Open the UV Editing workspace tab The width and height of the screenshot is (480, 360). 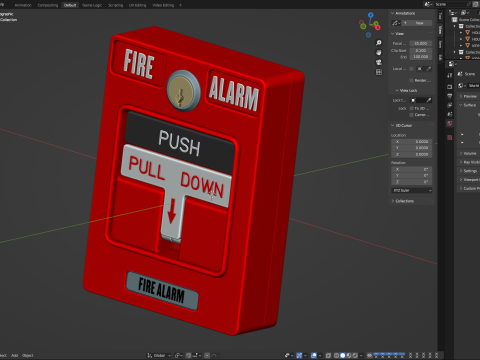(137, 5)
